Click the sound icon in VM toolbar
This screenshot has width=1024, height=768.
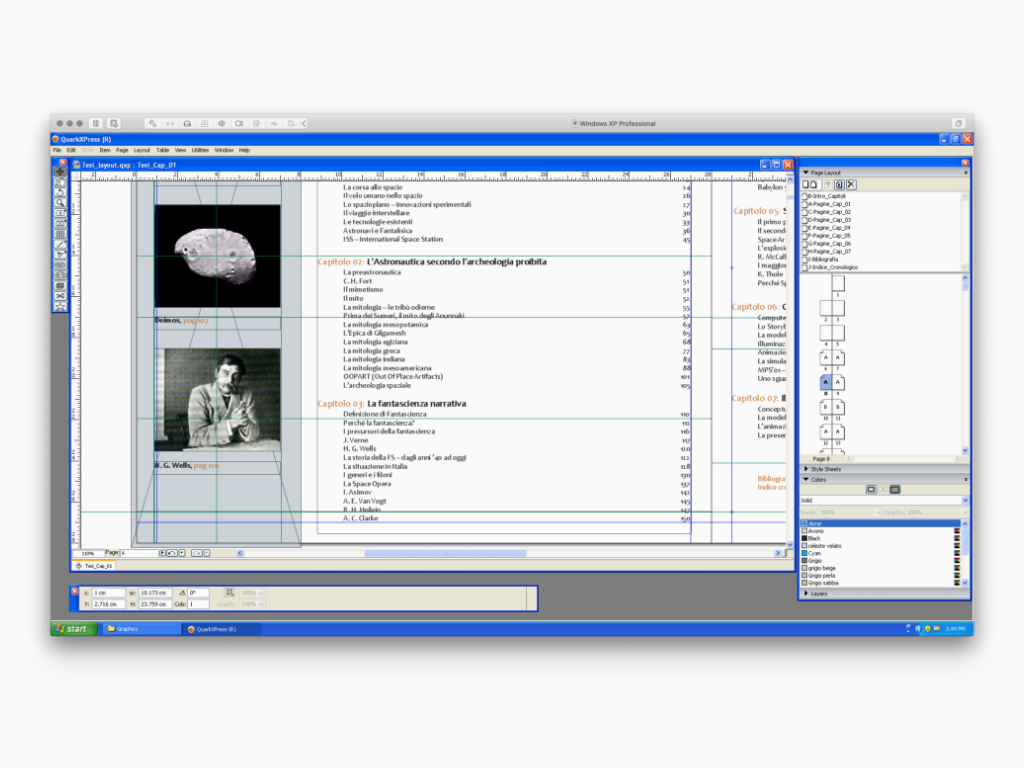point(222,123)
